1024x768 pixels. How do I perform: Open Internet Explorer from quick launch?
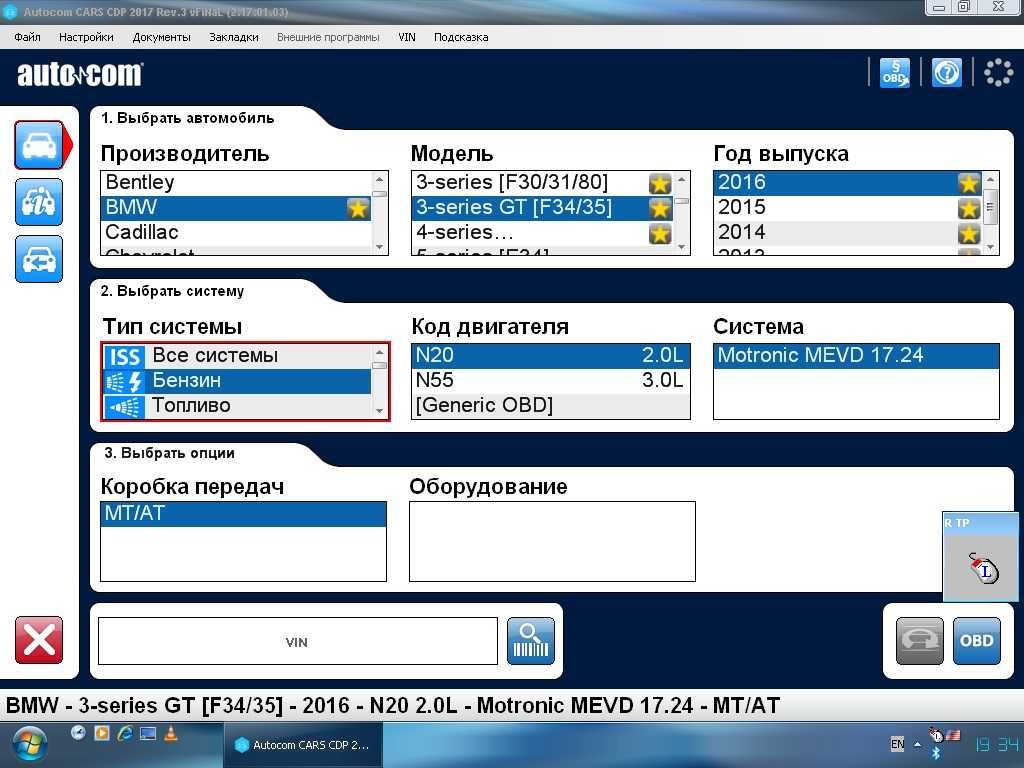(125, 733)
